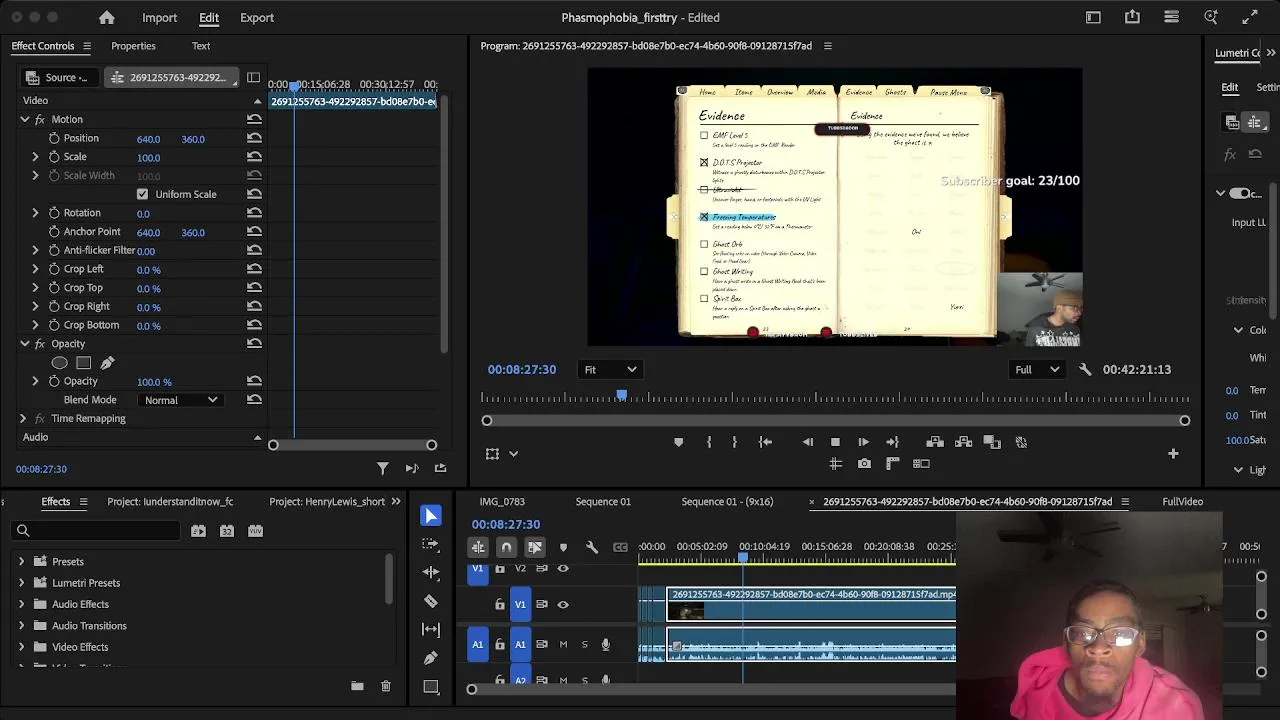Expand the Rotation property
Viewport: 1280px width, 720px height.
click(35, 213)
